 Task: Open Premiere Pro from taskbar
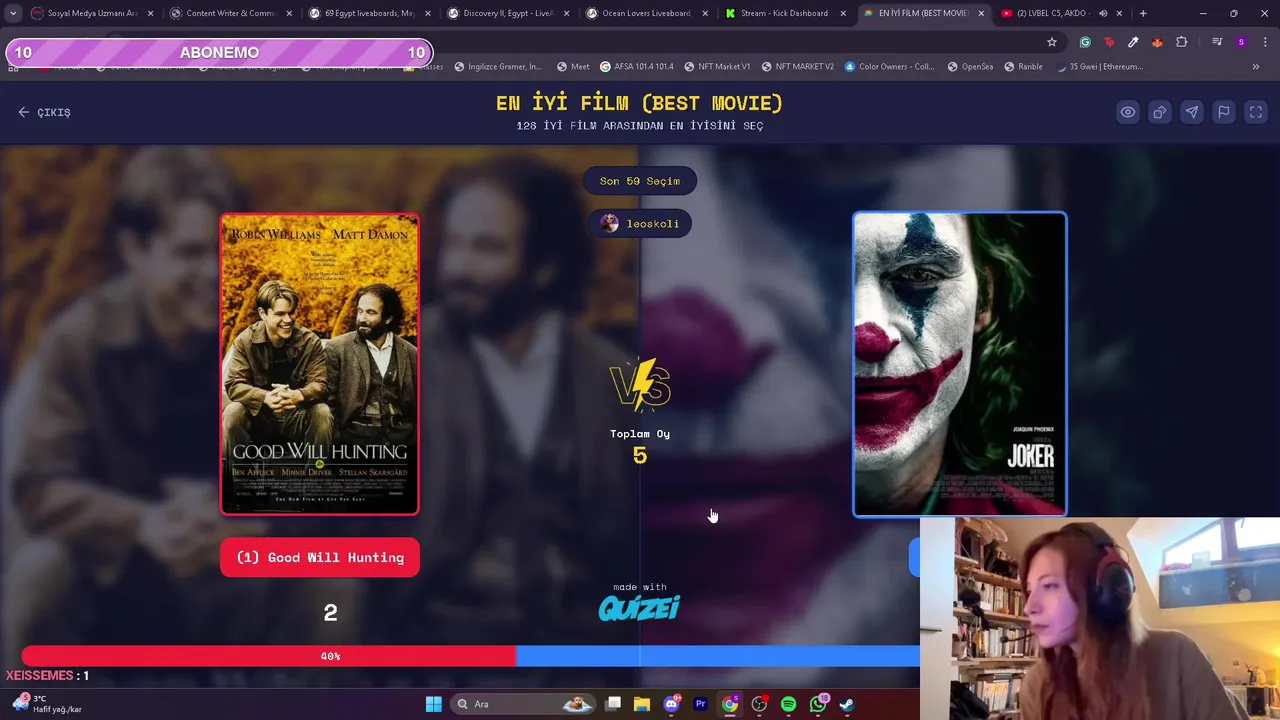[701, 704]
